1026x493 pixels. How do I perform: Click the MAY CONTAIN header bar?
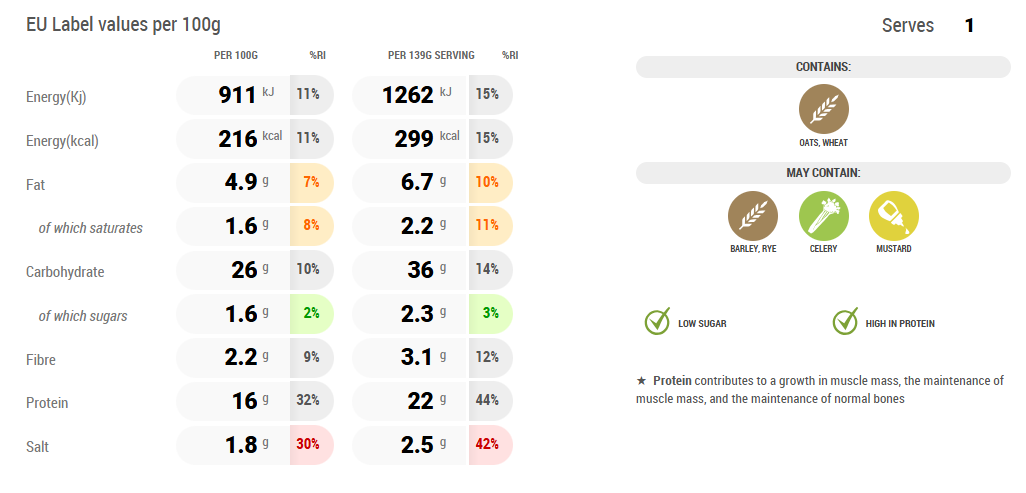823,173
